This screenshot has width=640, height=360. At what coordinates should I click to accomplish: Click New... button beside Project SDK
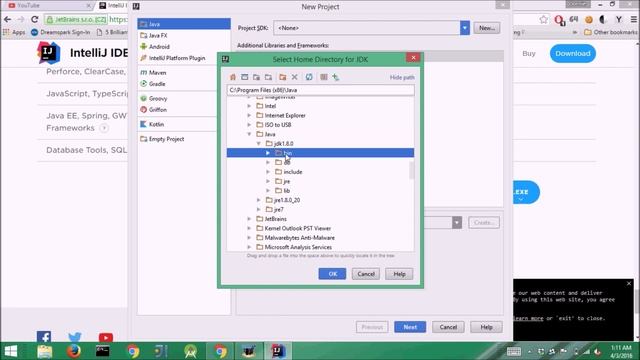coord(487,28)
